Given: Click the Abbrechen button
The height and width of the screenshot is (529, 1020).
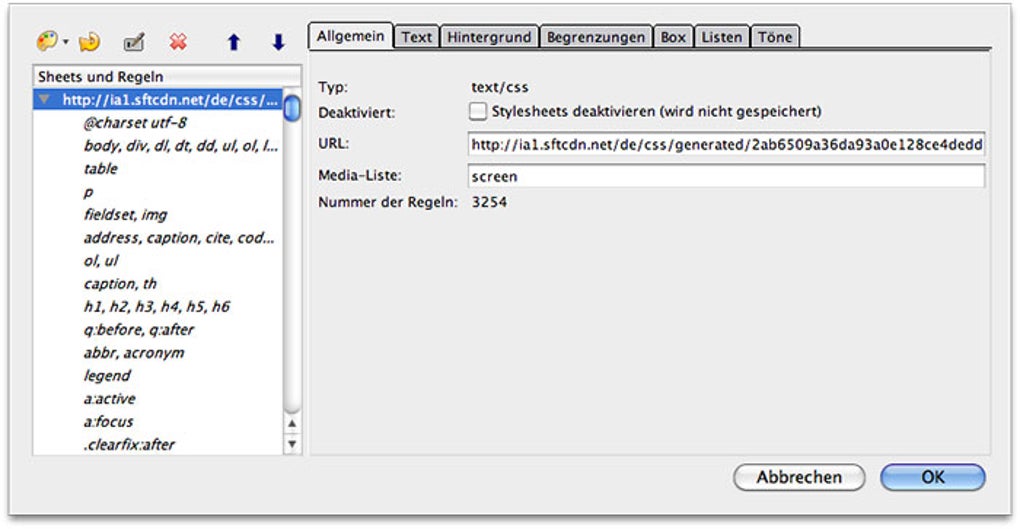Looking at the screenshot, I should (799, 477).
